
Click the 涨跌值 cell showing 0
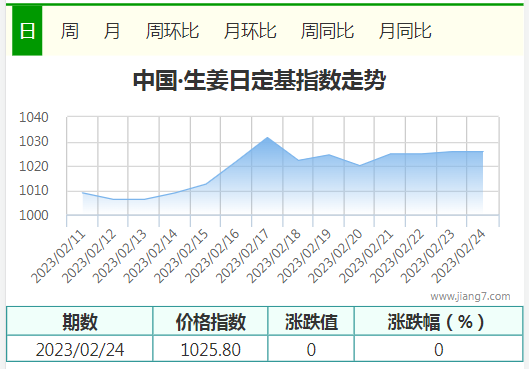(311, 349)
